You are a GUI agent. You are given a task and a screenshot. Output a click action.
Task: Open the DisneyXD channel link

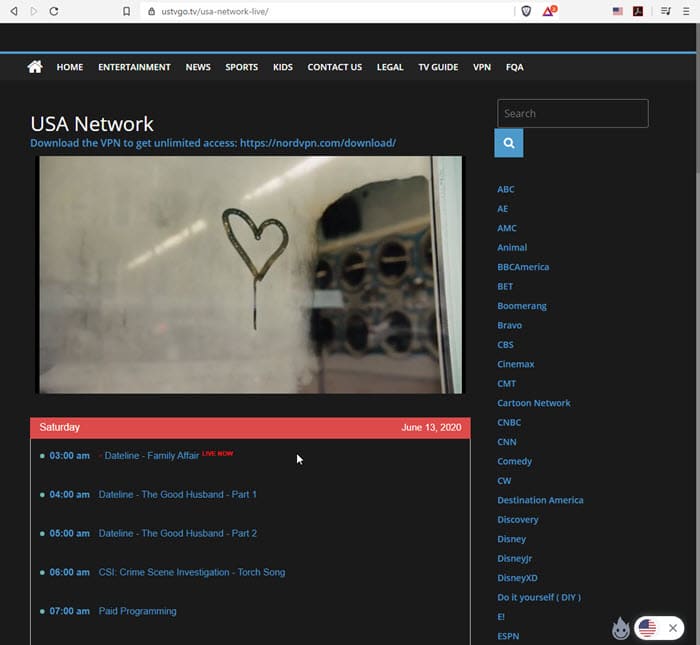[517, 578]
